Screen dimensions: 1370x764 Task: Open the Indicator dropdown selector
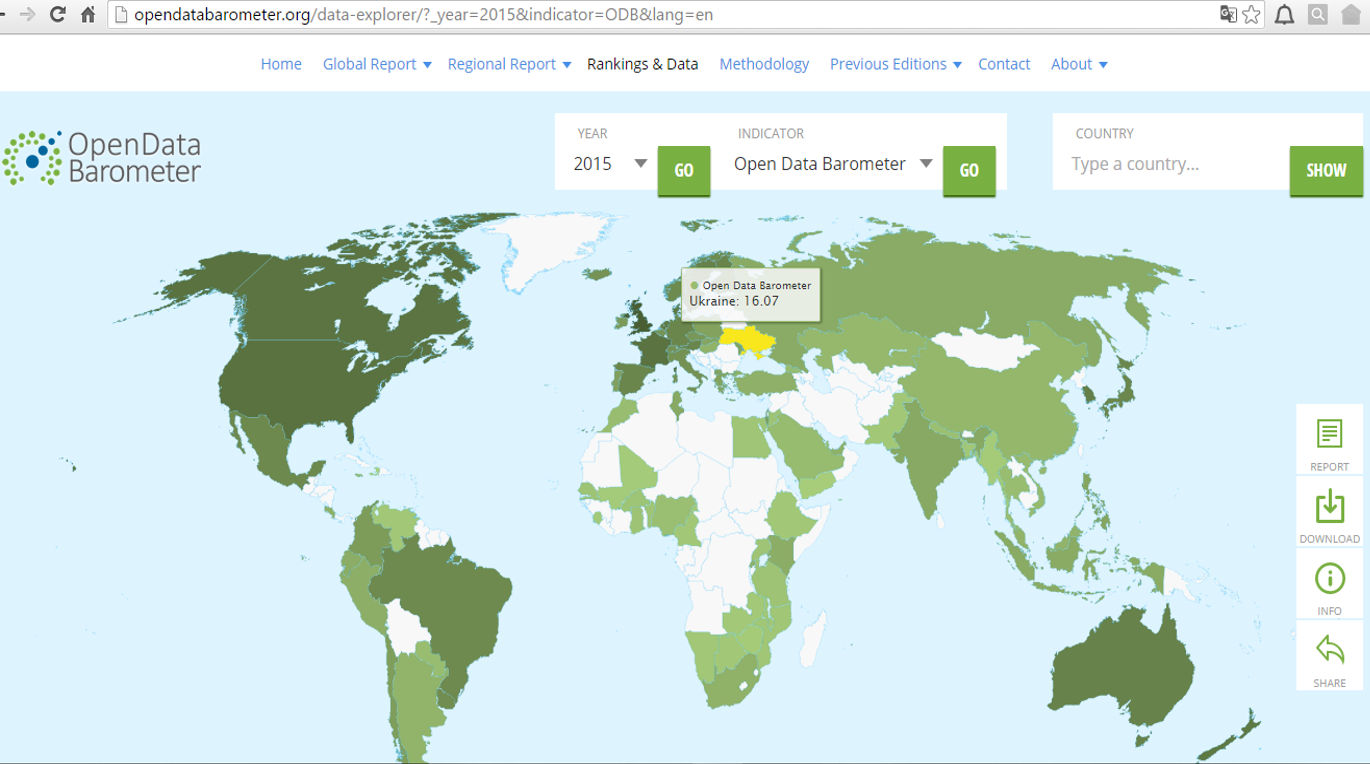pyautogui.click(x=832, y=164)
